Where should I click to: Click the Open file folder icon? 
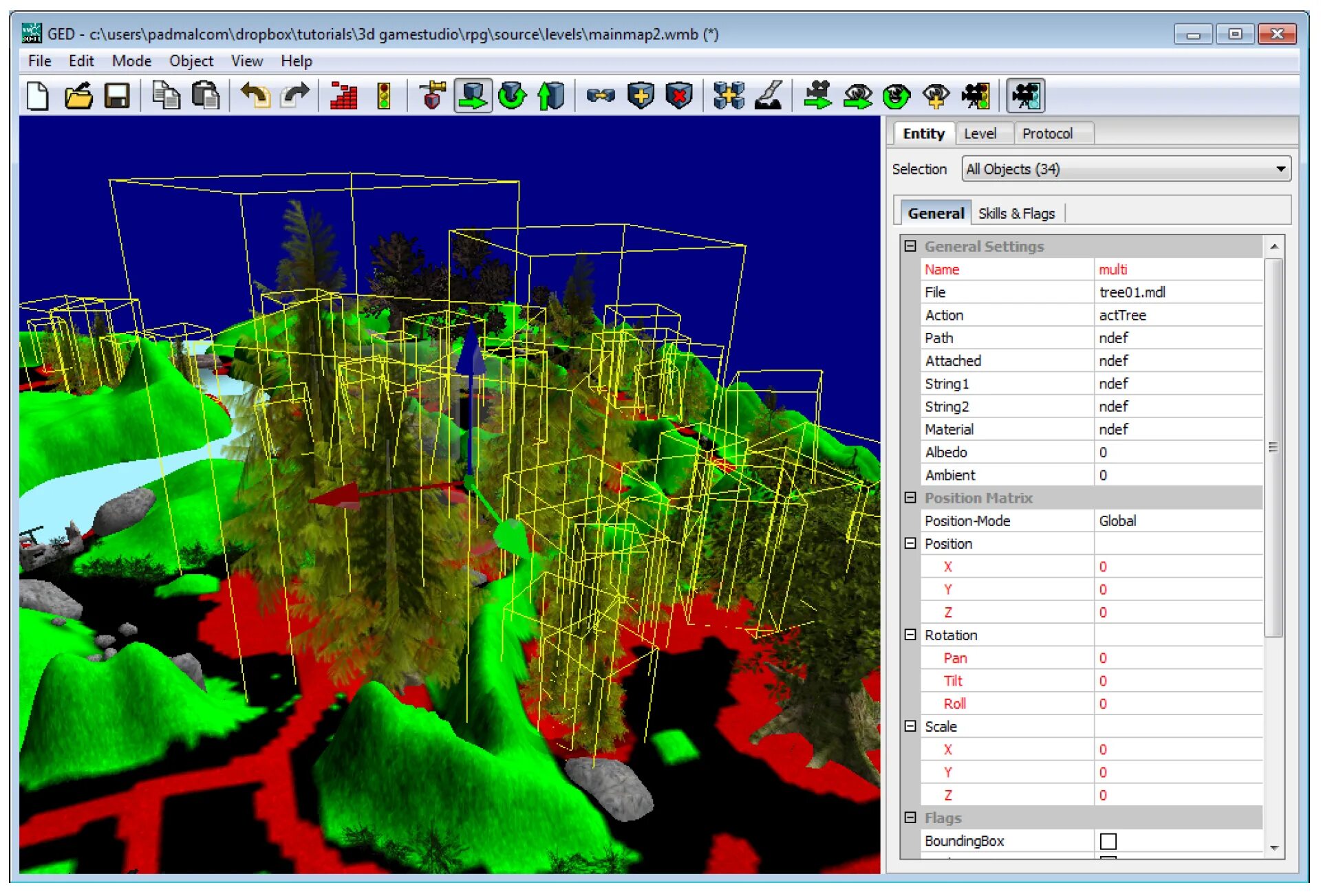pyautogui.click(x=78, y=96)
